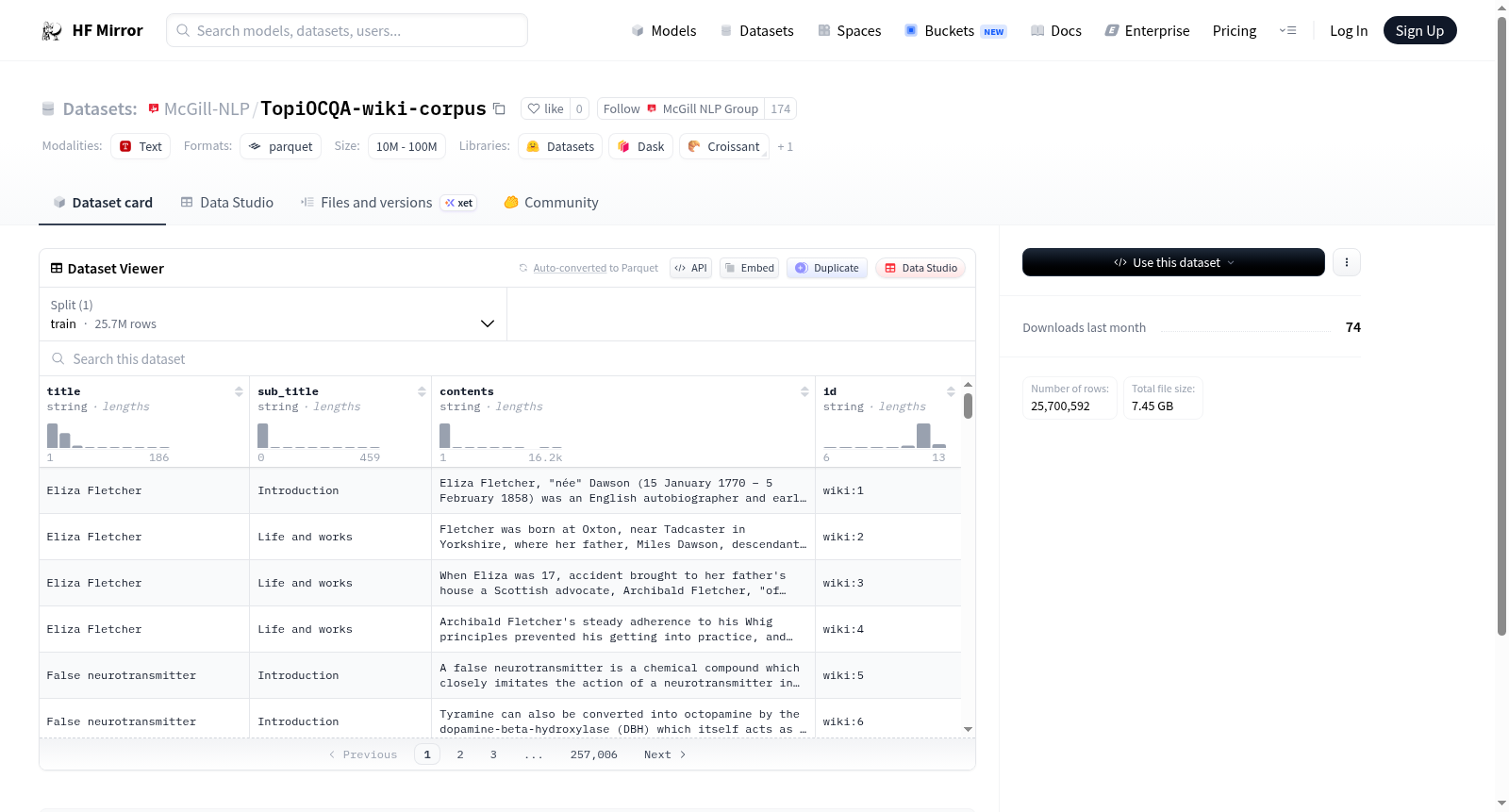Click the parquet format tag
Image resolution: width=1509 pixels, height=812 pixels.
(280, 146)
